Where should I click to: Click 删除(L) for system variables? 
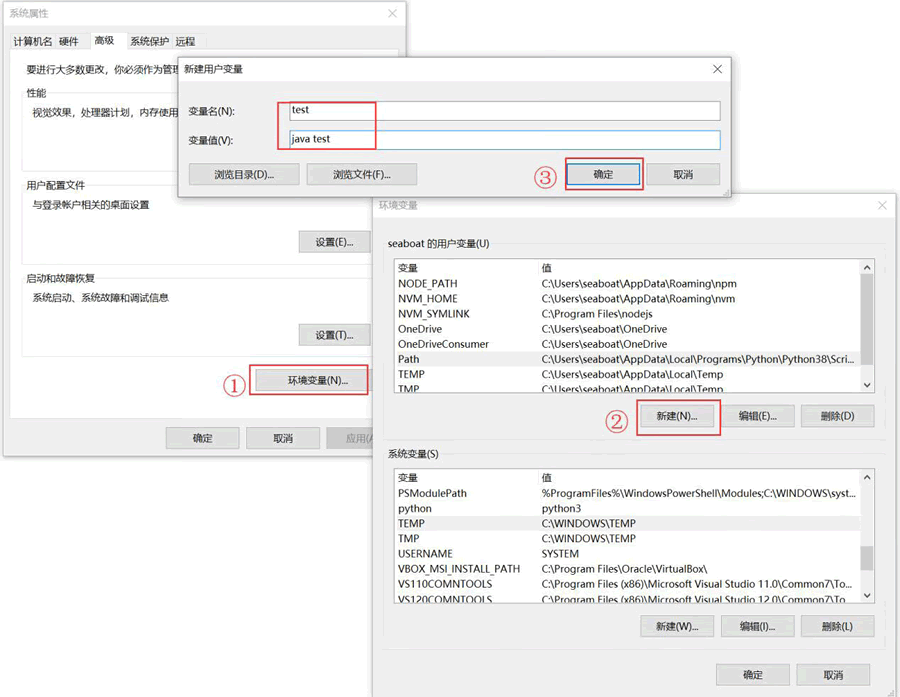pyautogui.click(x=836, y=627)
